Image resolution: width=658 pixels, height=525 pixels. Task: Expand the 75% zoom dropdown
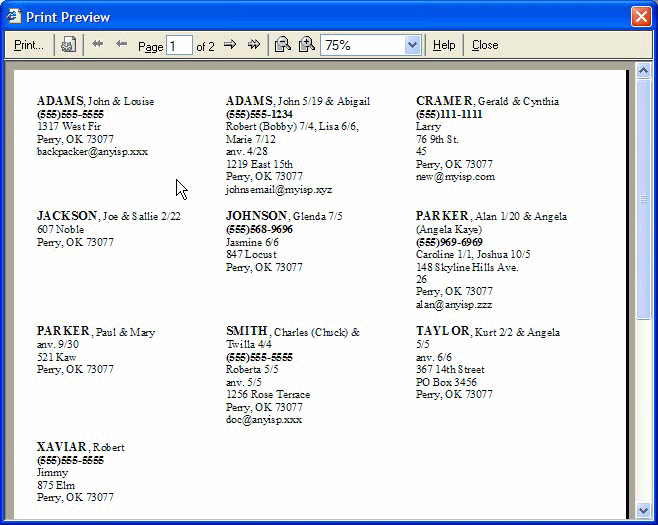(412, 45)
